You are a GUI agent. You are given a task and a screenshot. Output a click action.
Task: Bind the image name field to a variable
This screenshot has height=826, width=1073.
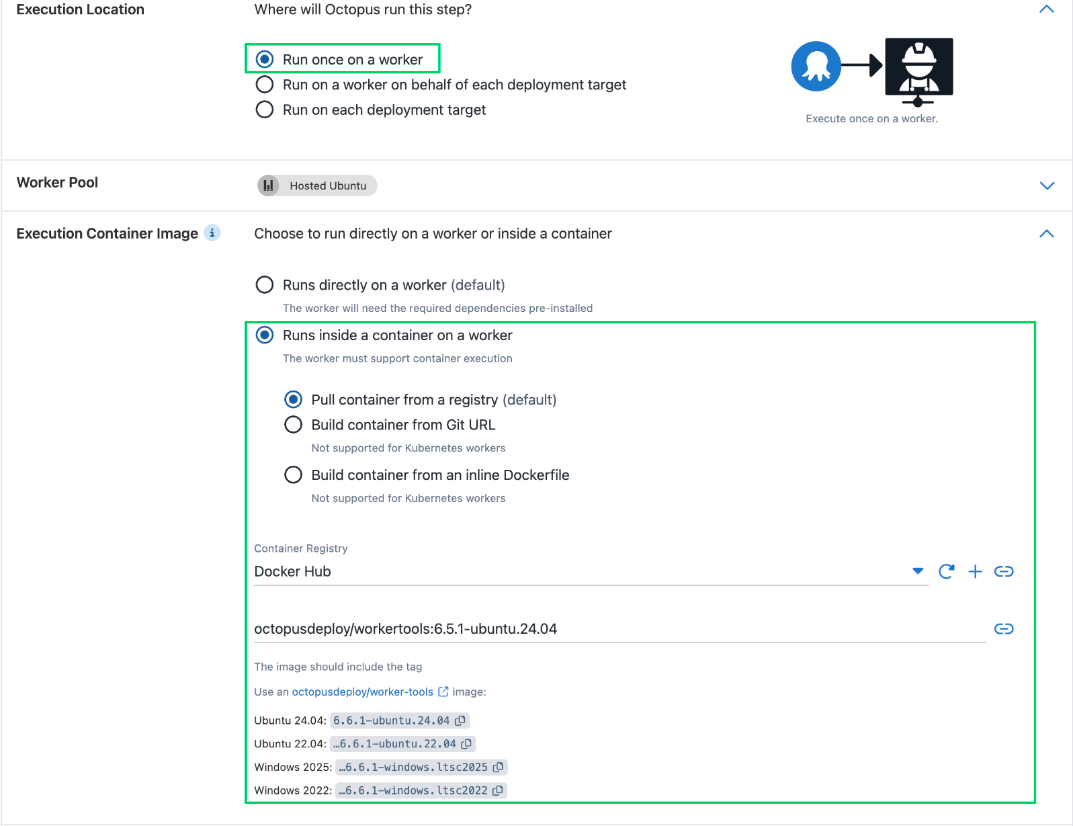[1004, 629]
